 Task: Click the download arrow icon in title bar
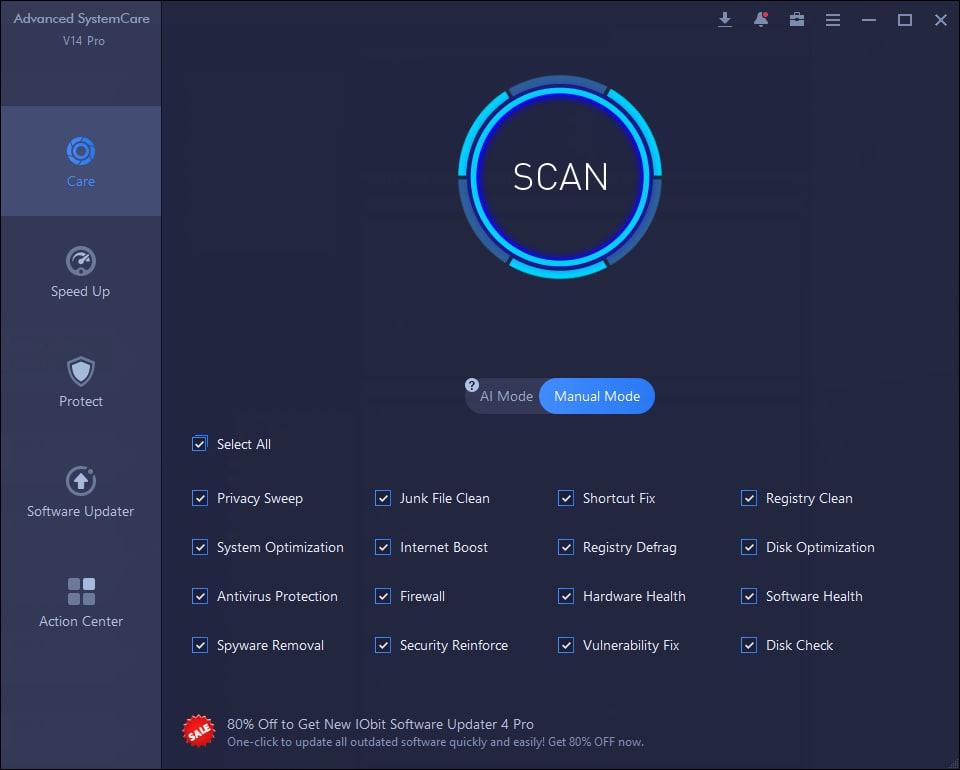click(x=725, y=20)
